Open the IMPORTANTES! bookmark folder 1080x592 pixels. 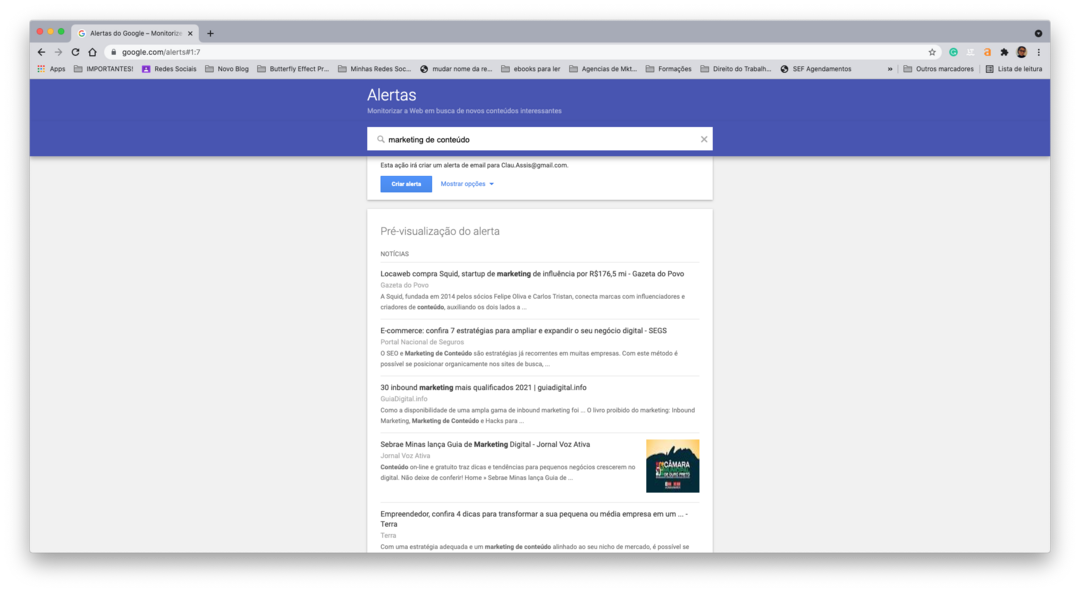pos(103,69)
